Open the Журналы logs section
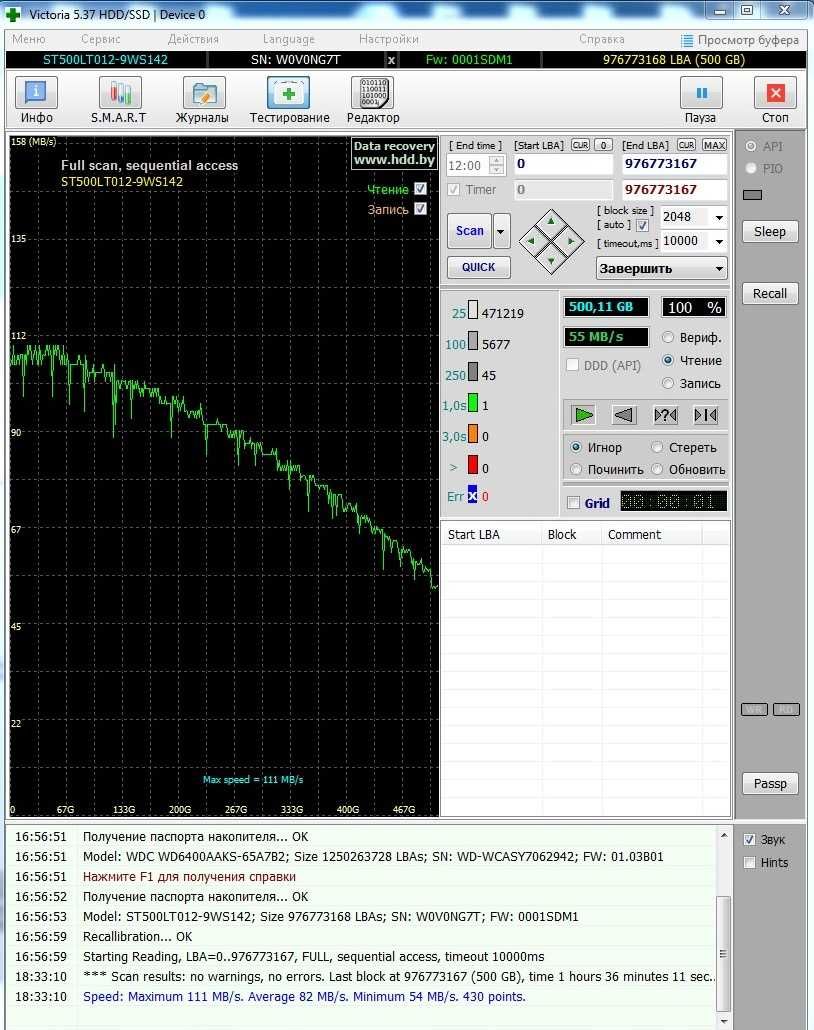This screenshot has width=814, height=1030. tap(204, 93)
